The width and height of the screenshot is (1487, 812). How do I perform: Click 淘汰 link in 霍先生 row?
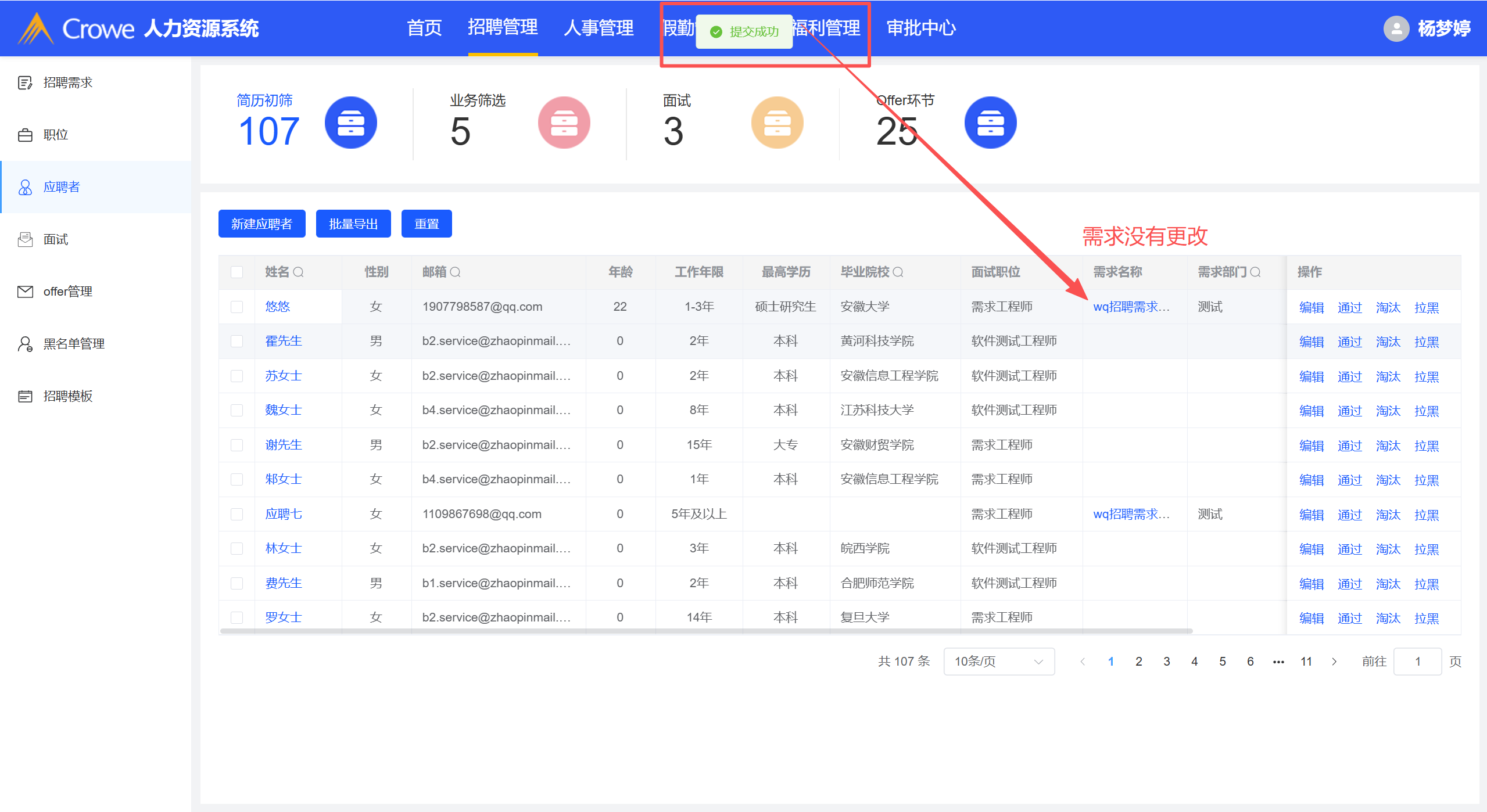point(1388,342)
